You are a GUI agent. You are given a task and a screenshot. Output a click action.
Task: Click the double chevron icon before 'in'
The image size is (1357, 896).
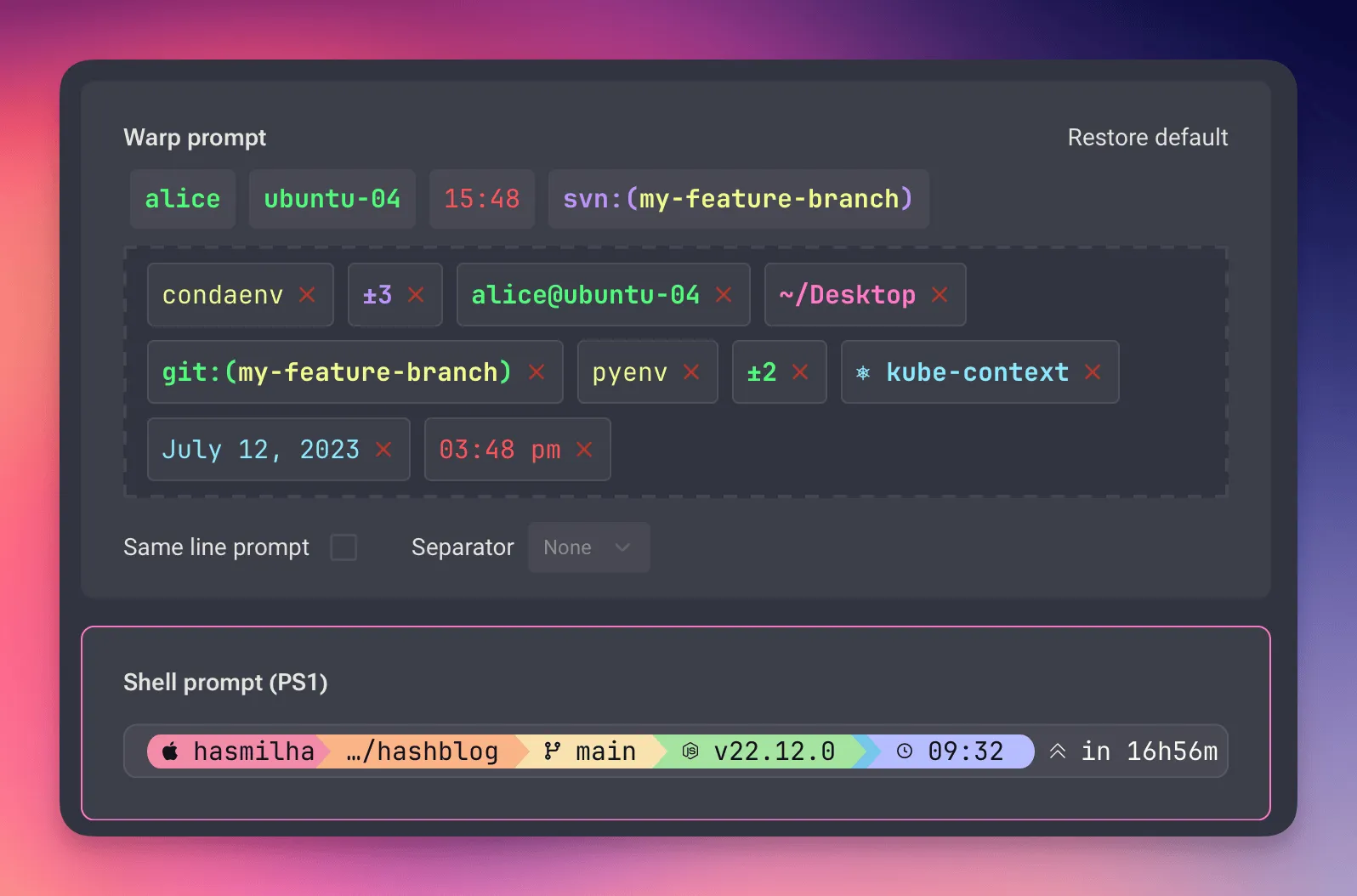click(x=1058, y=751)
